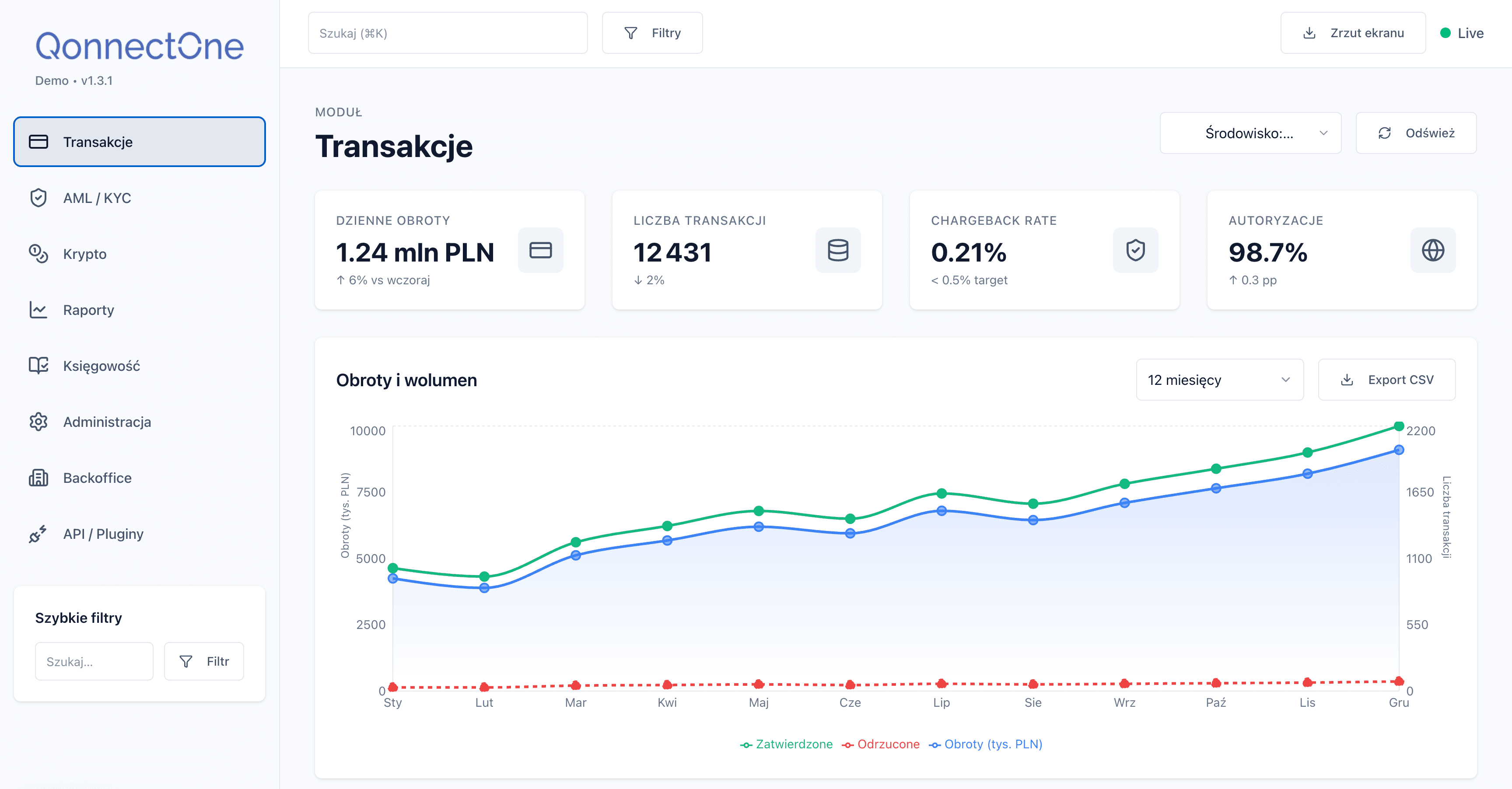1512x789 pixels.
Task: Click the credit card icon in Dzienne obroty card
Action: [540, 250]
